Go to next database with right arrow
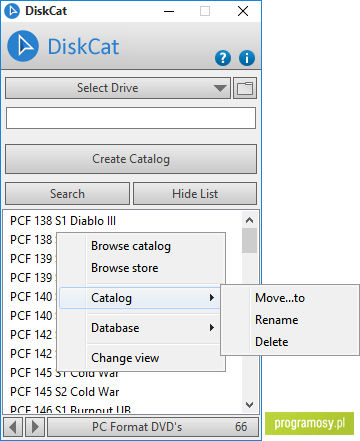 (35, 427)
